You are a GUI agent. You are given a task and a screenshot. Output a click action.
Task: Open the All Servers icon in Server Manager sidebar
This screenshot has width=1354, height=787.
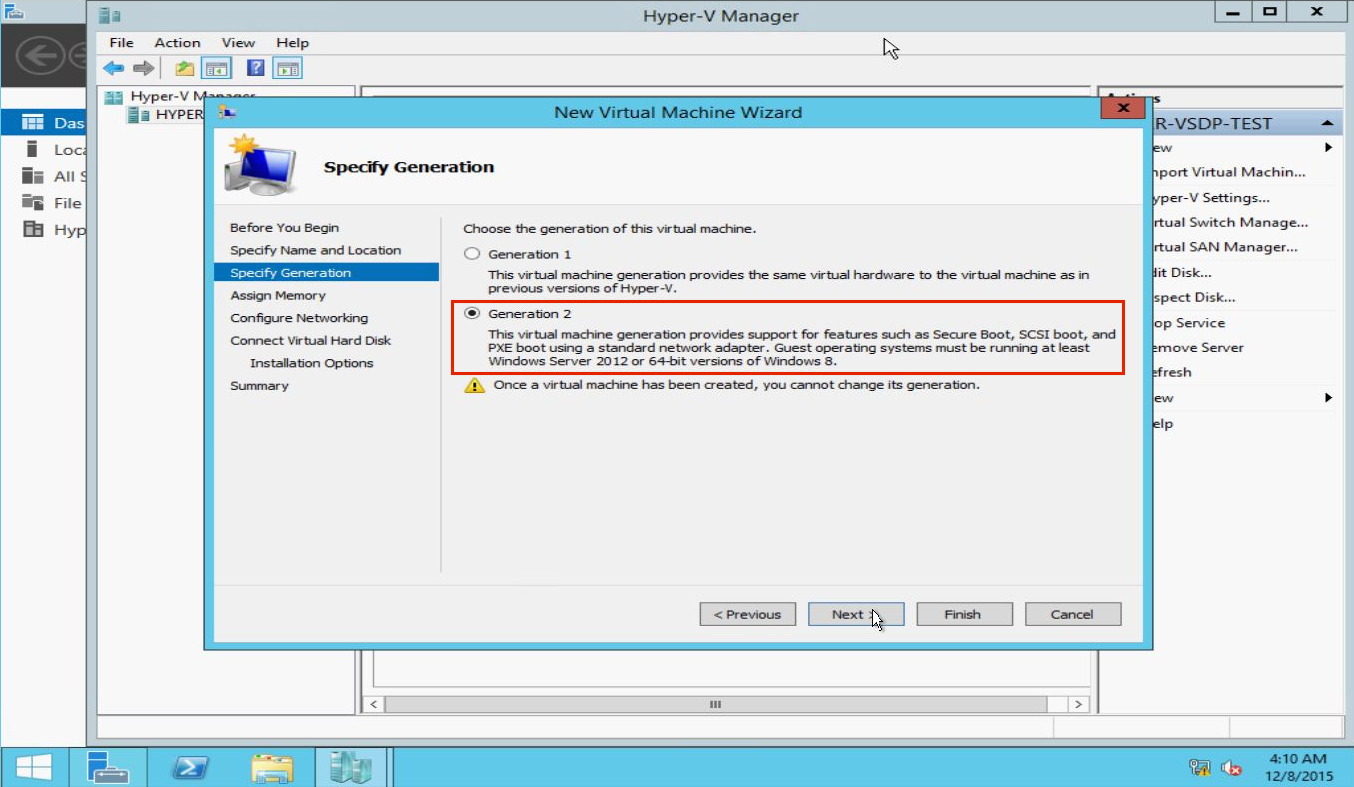pos(33,176)
